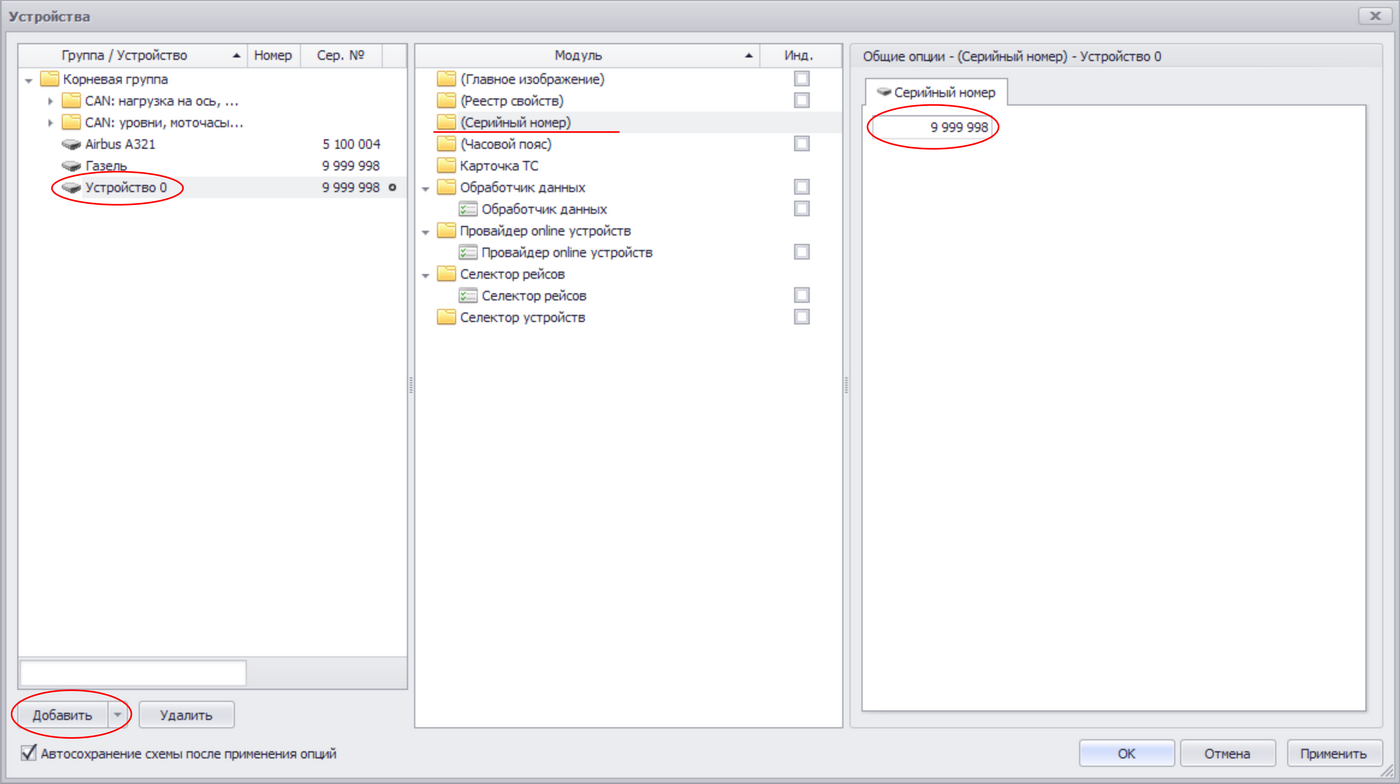Collapse the Селектор рейсов module node
1400x784 pixels.
pyautogui.click(x=425, y=275)
